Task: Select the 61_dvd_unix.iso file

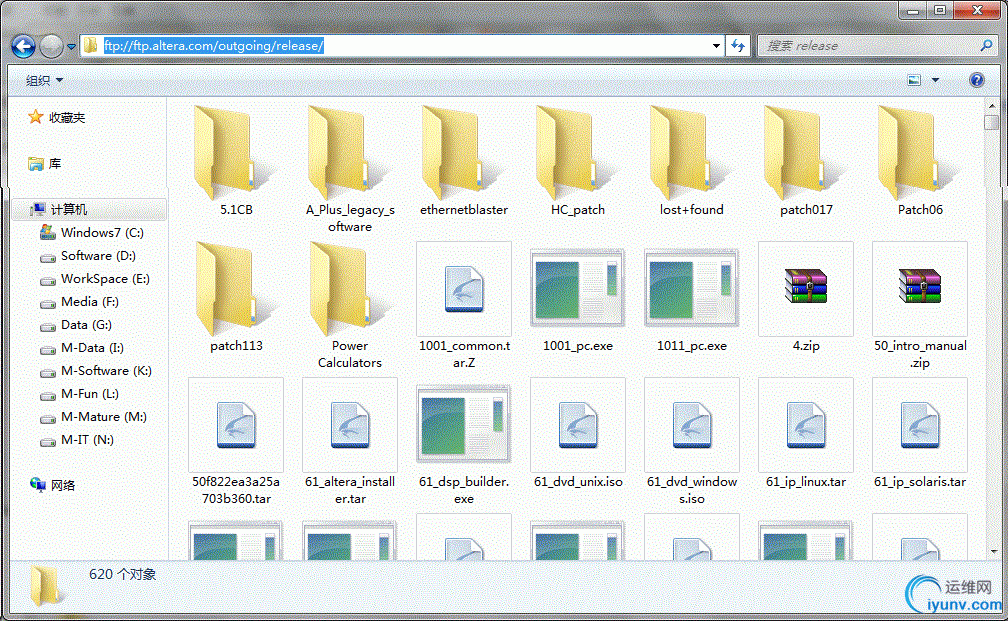Action: pos(578,433)
